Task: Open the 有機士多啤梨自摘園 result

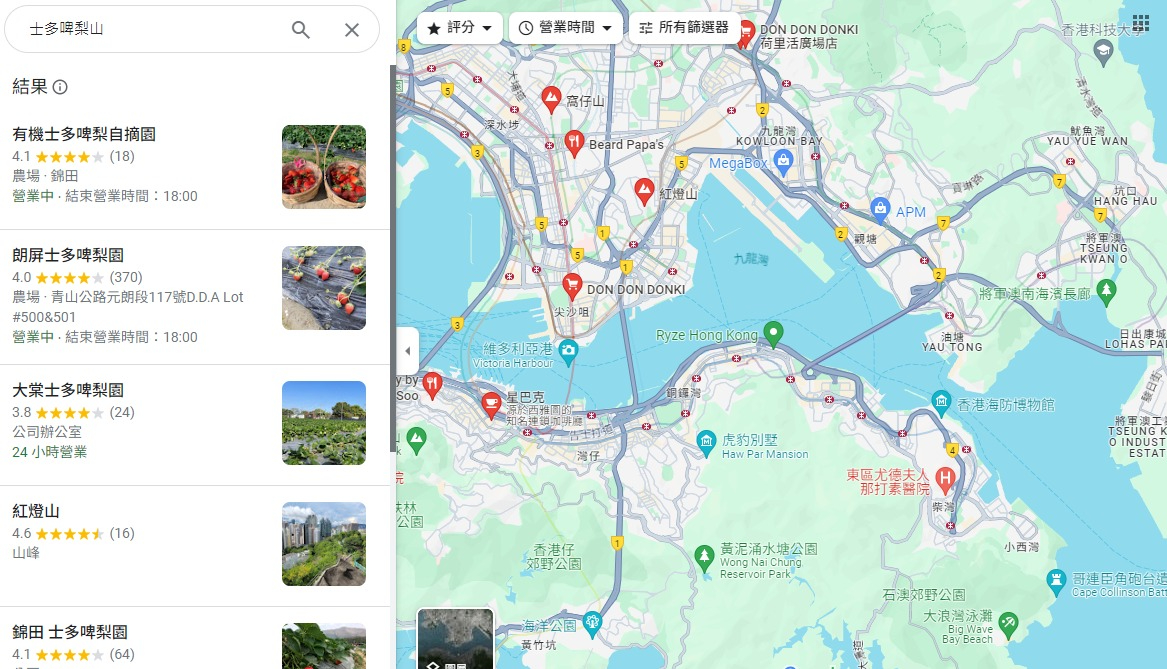Action: (195, 167)
